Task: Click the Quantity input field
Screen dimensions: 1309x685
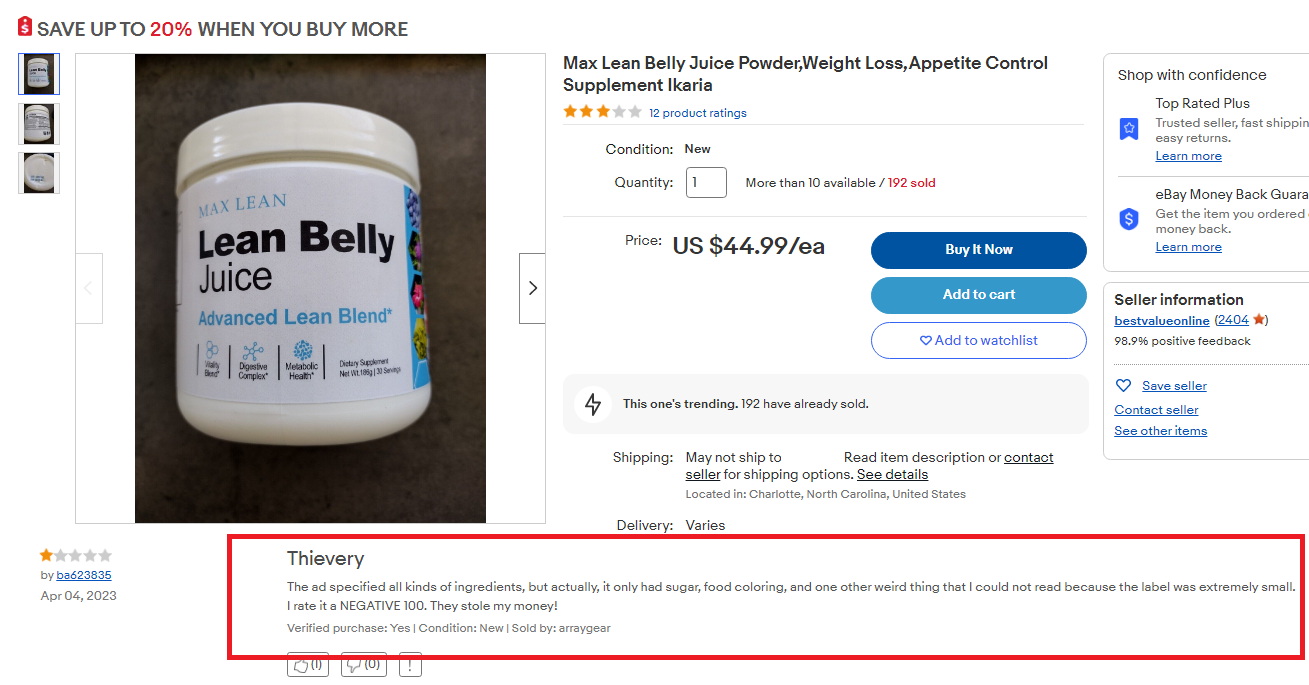Action: (706, 182)
